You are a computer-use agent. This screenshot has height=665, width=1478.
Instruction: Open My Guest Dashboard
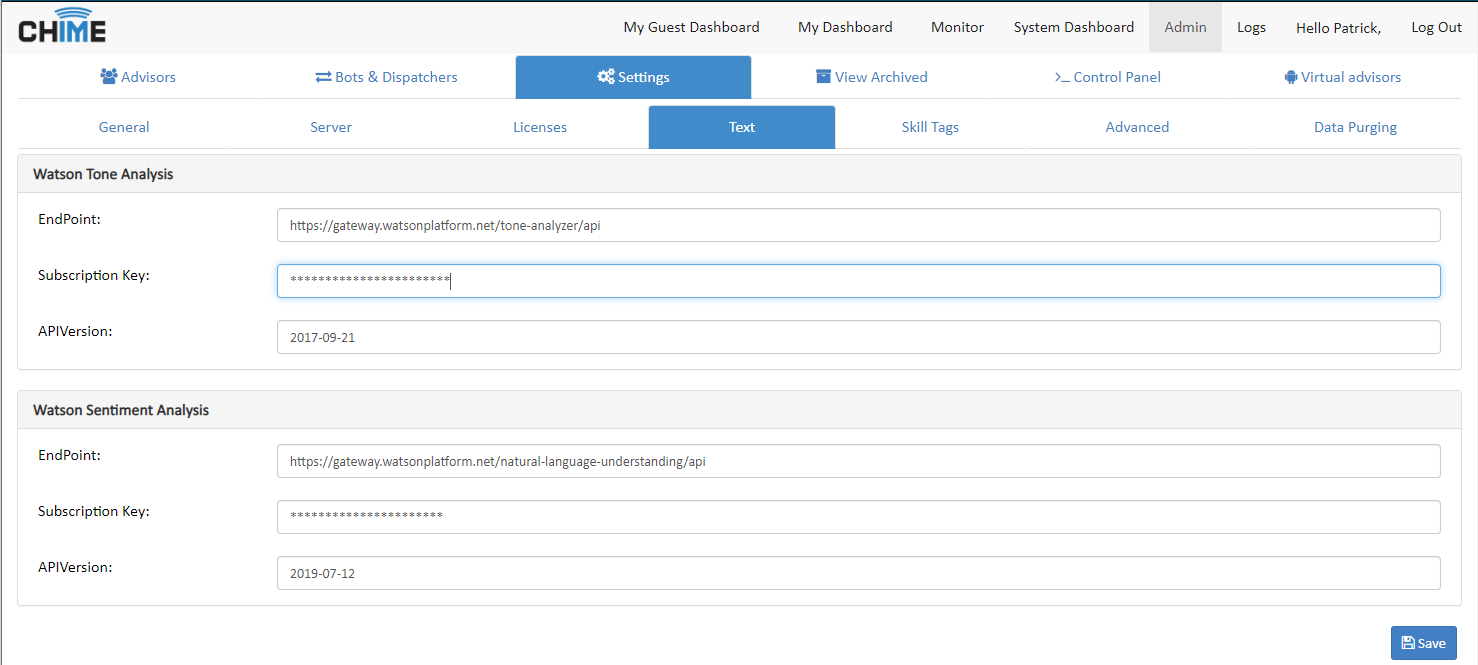[x=692, y=27]
